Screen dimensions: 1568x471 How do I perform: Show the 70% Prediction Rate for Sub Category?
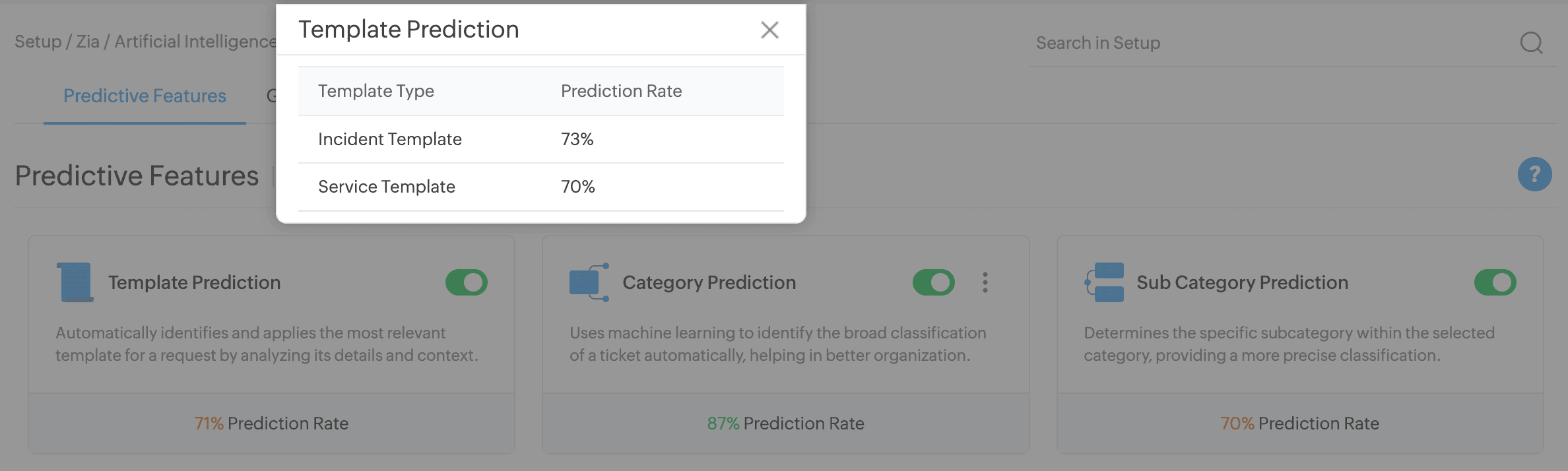click(1299, 424)
